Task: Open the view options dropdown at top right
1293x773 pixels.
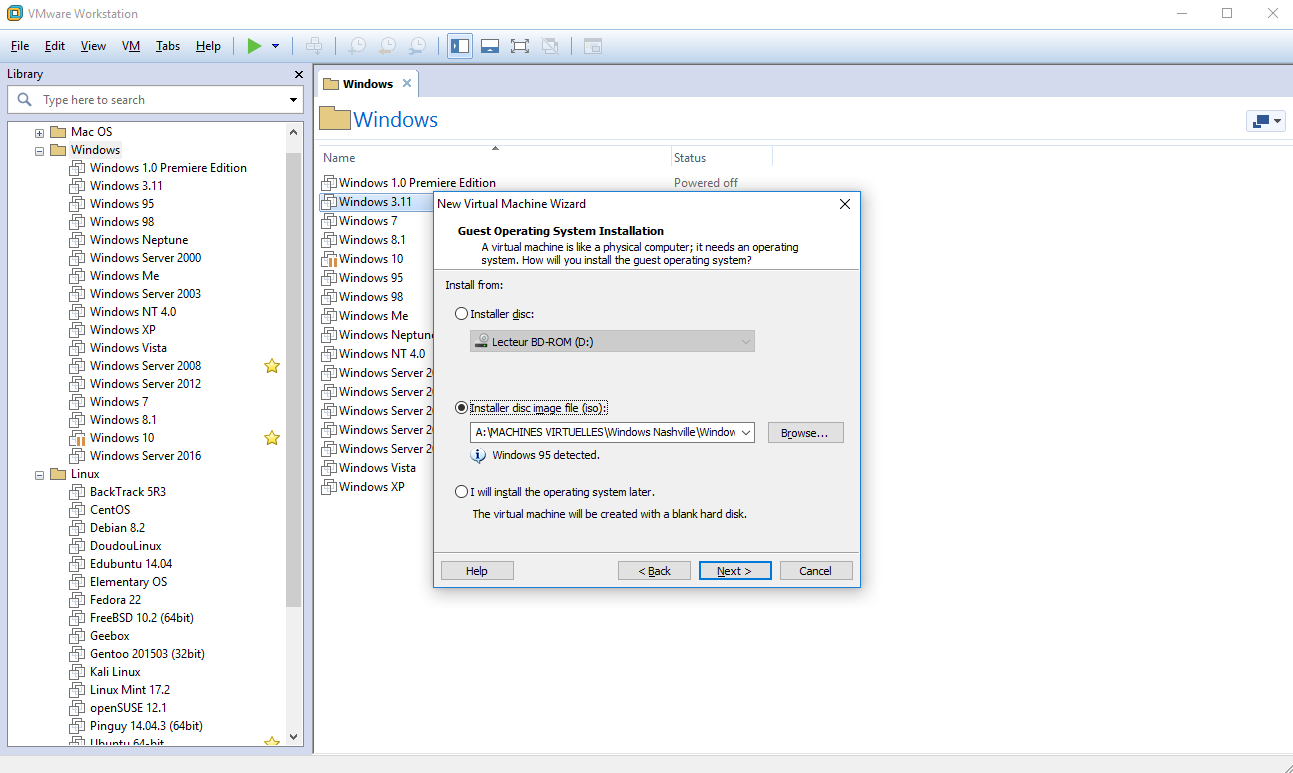Action: tap(1265, 121)
